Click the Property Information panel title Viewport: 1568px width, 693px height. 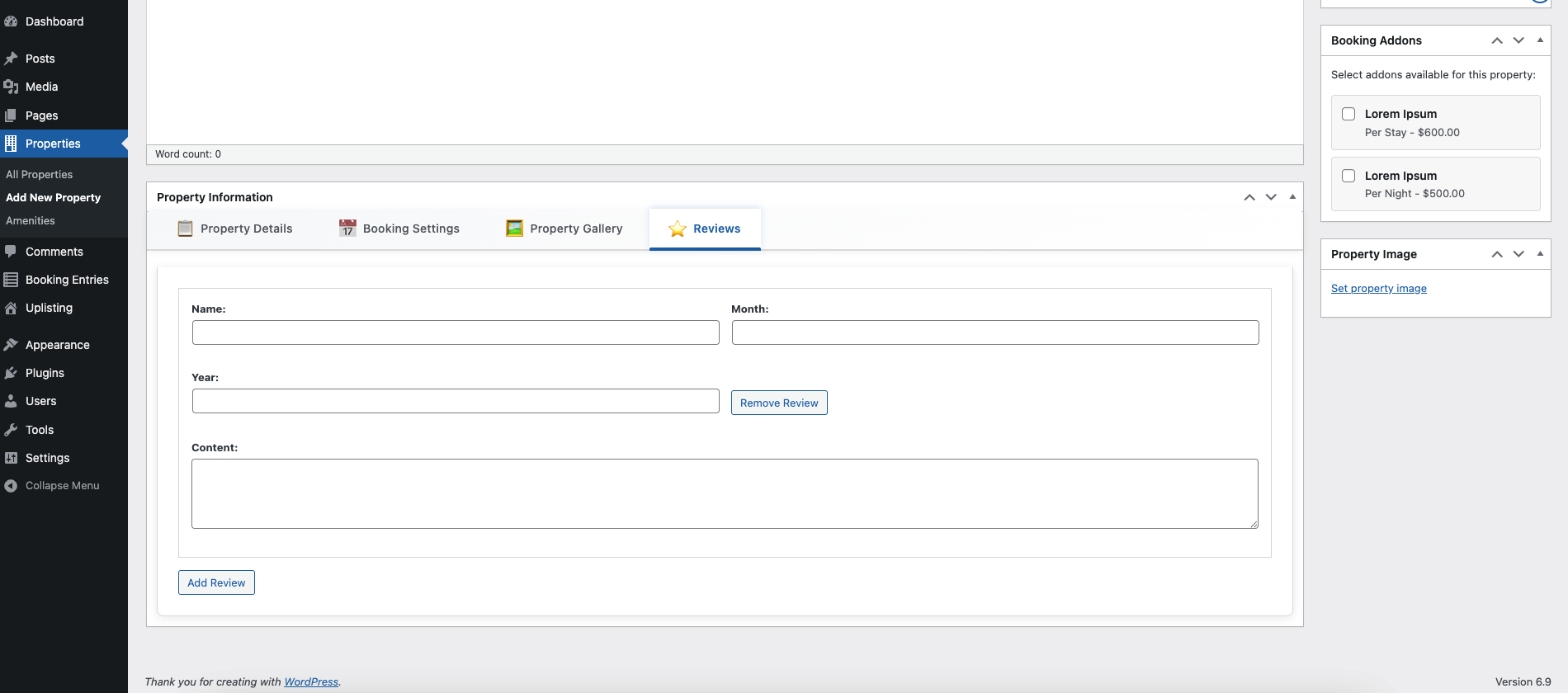[215, 197]
